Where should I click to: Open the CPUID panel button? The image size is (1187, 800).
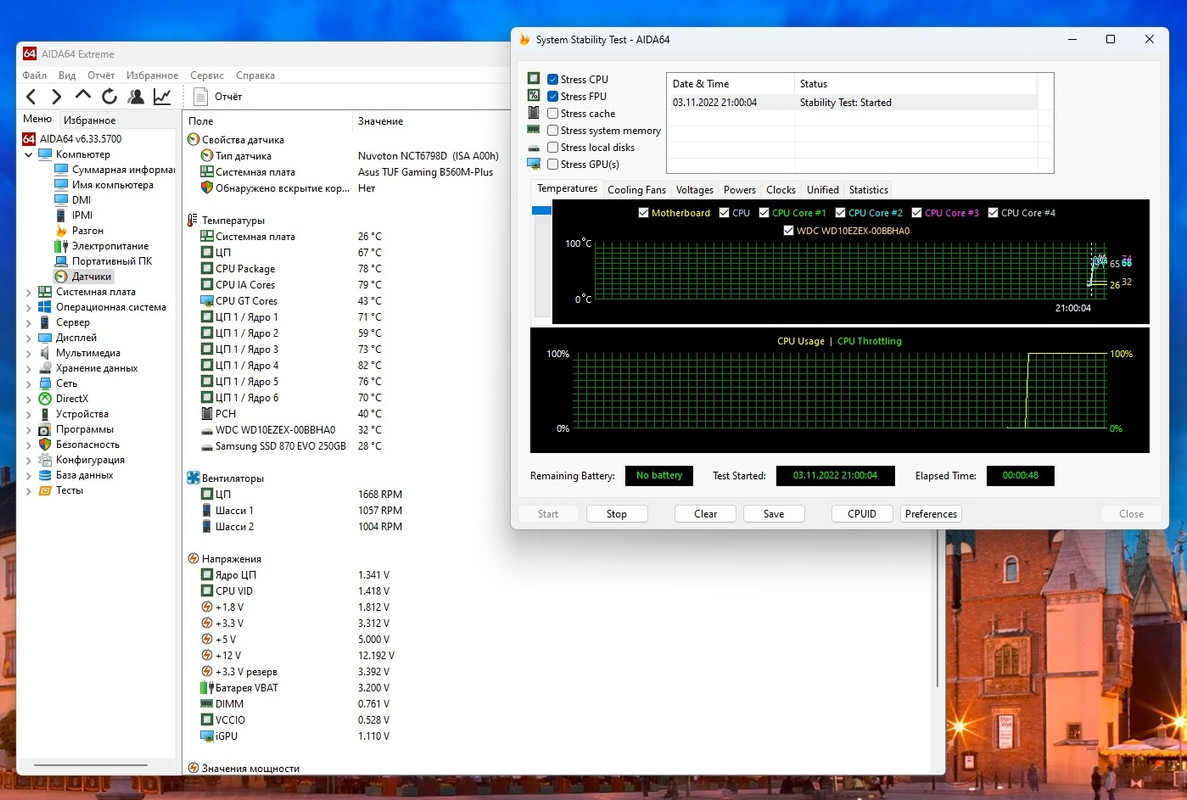[x=861, y=514]
